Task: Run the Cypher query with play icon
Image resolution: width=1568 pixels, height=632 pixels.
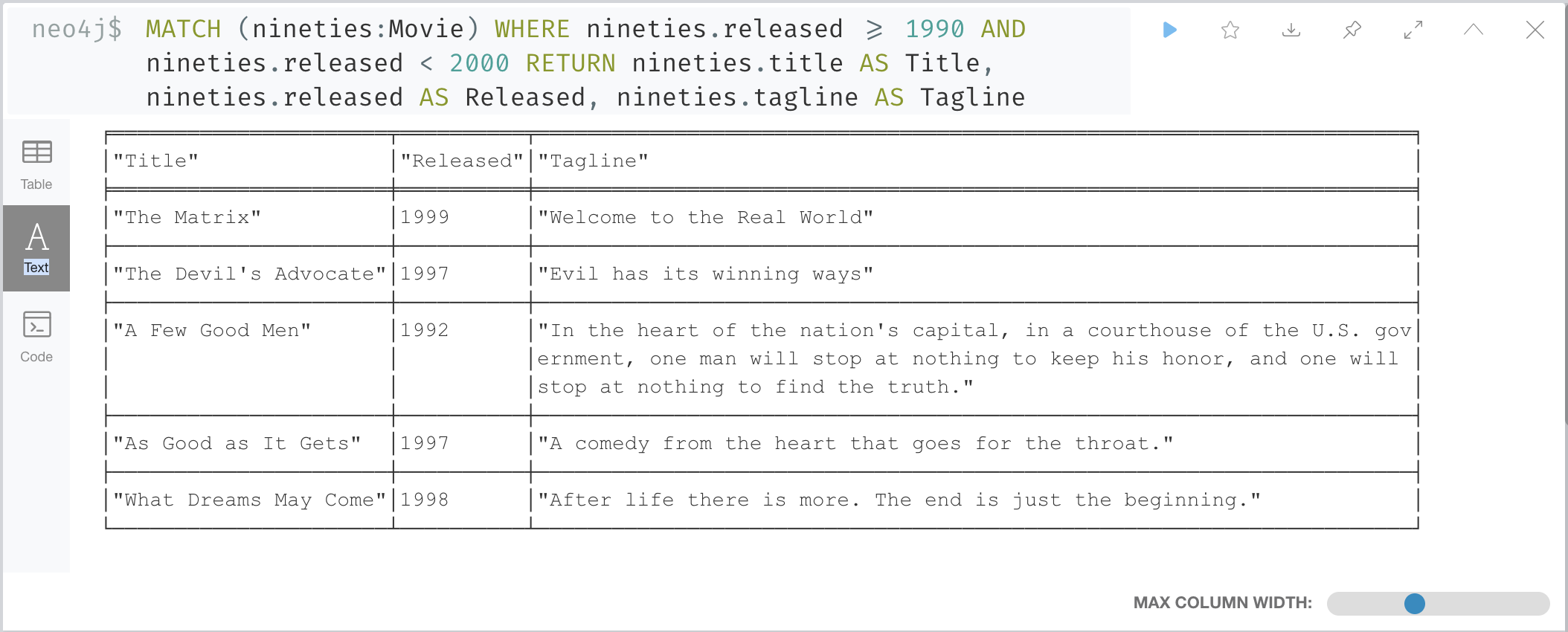Action: click(x=1169, y=30)
